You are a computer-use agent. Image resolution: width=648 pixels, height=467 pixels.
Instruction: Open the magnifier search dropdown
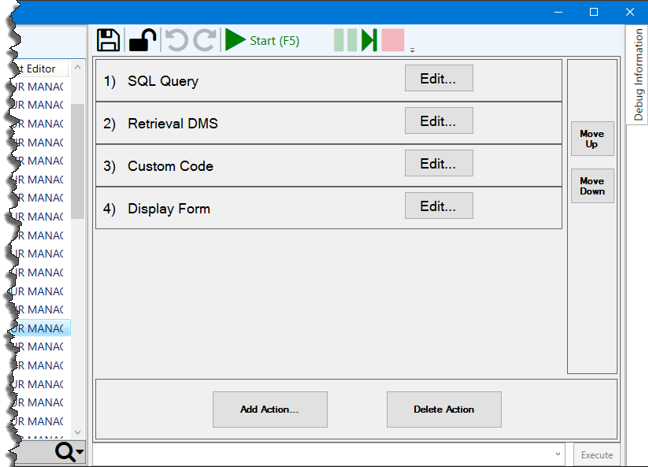point(68,453)
